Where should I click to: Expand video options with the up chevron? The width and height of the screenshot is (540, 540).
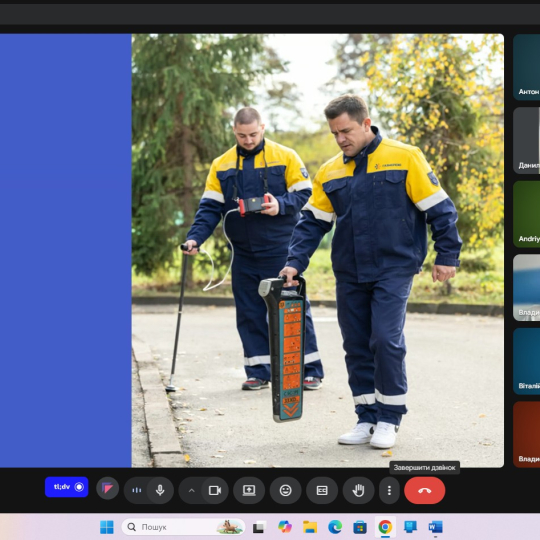191,490
